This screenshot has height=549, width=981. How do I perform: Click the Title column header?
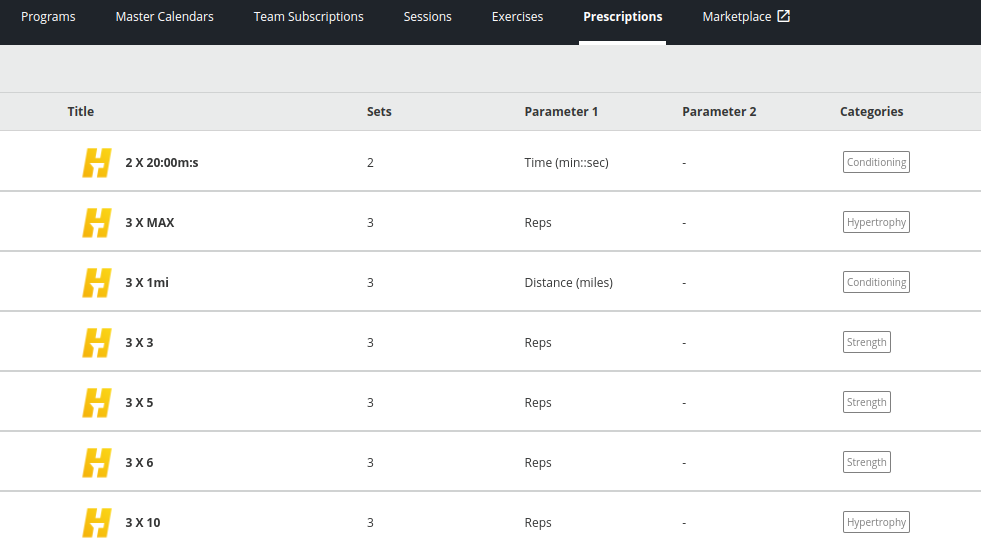[x=81, y=112]
